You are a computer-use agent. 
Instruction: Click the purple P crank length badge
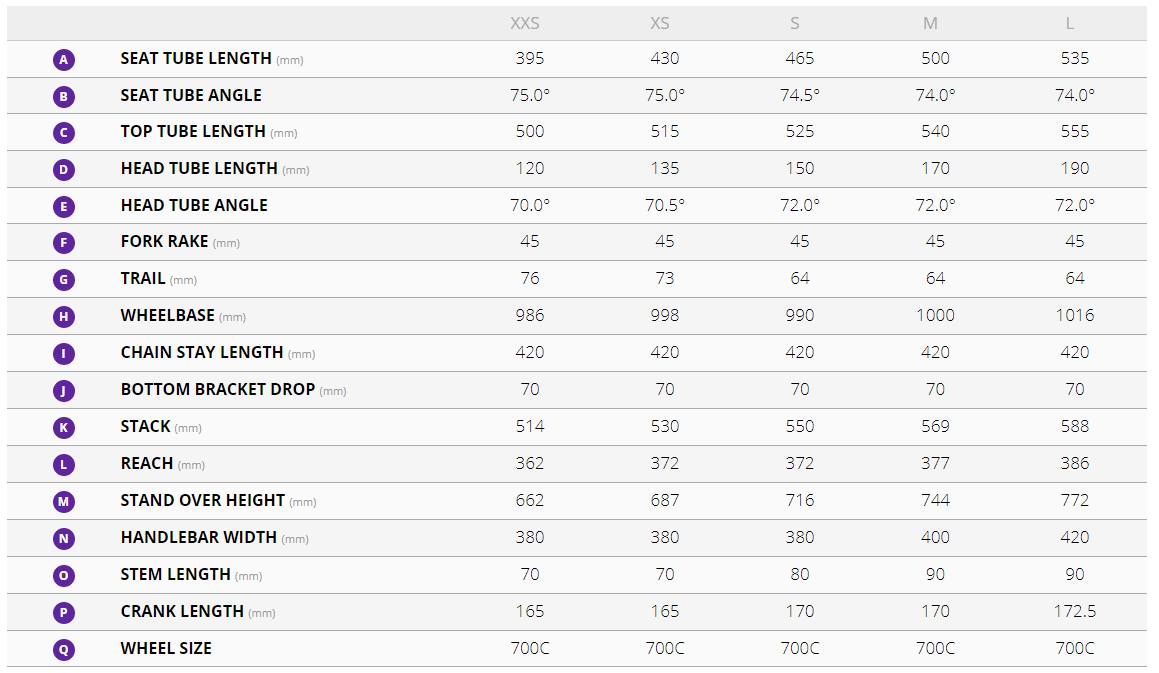64,613
